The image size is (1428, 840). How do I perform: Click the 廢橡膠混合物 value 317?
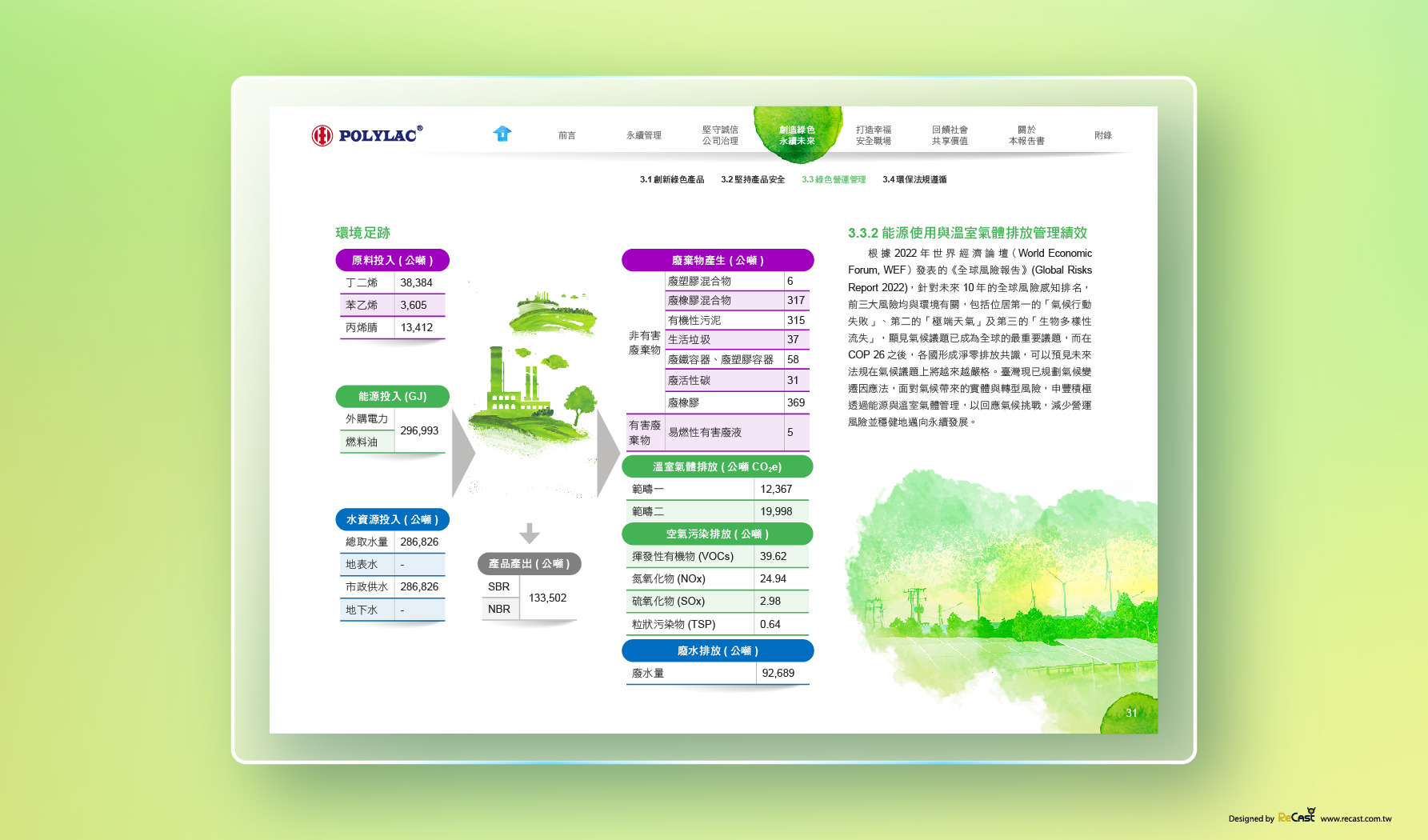tap(796, 300)
